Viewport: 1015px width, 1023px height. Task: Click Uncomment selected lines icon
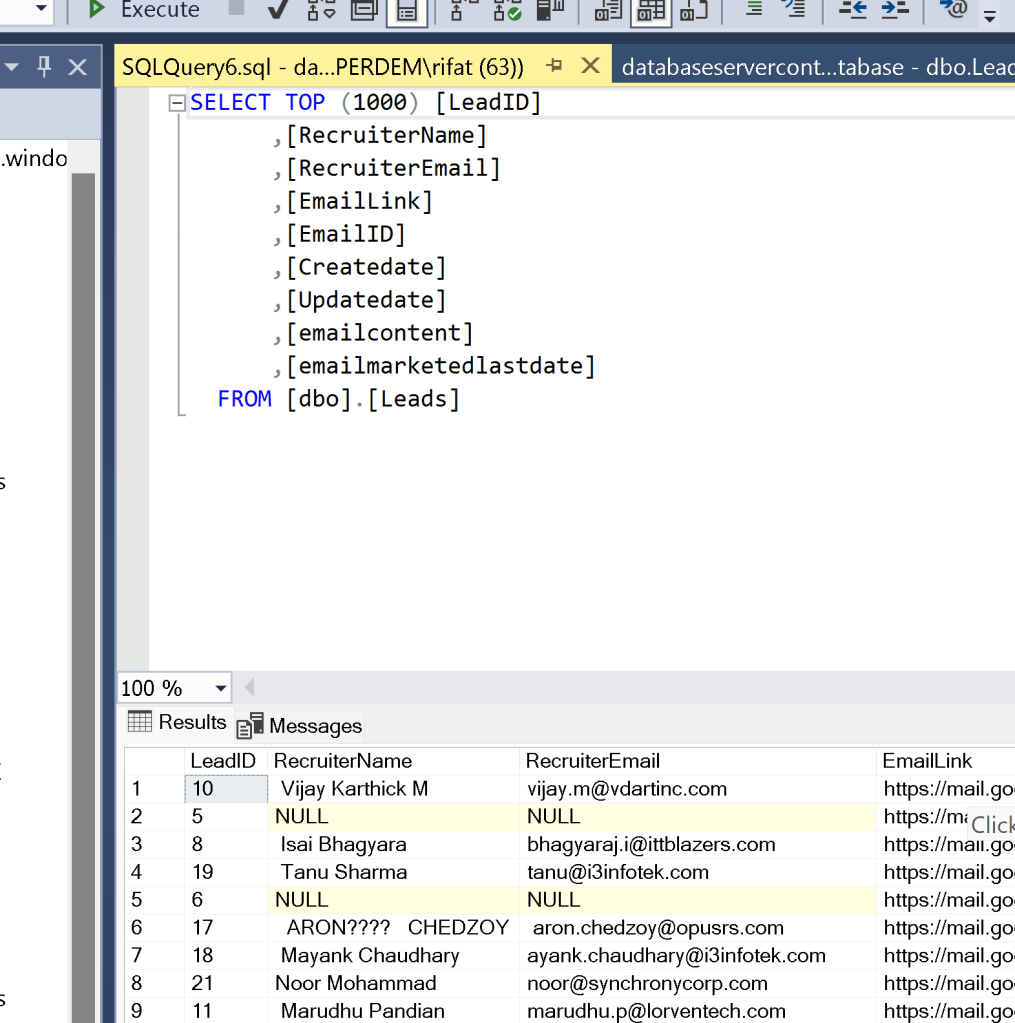794,8
